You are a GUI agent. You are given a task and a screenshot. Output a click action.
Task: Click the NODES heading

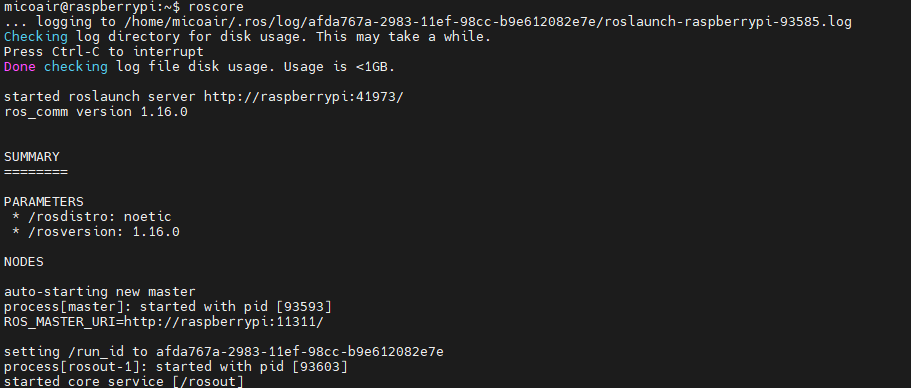click(24, 262)
